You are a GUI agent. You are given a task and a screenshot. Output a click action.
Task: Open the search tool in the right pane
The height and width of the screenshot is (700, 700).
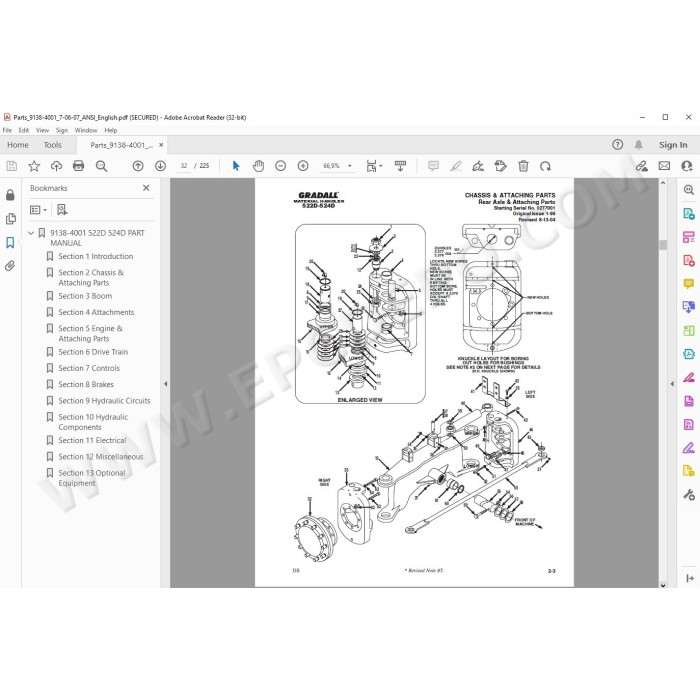689,190
